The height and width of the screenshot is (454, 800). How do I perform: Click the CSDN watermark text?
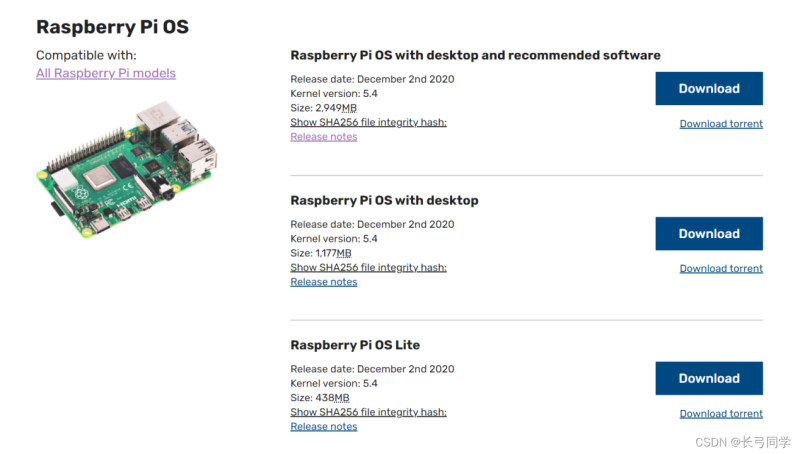pos(742,442)
